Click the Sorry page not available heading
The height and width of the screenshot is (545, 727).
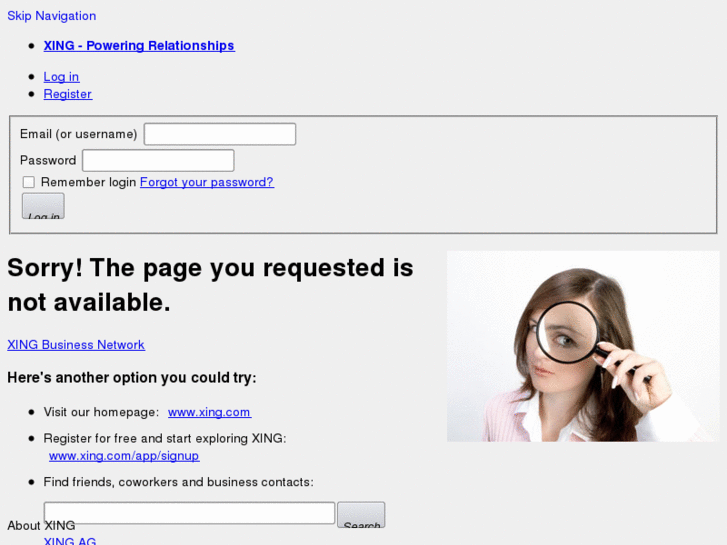pyautogui.click(x=210, y=285)
